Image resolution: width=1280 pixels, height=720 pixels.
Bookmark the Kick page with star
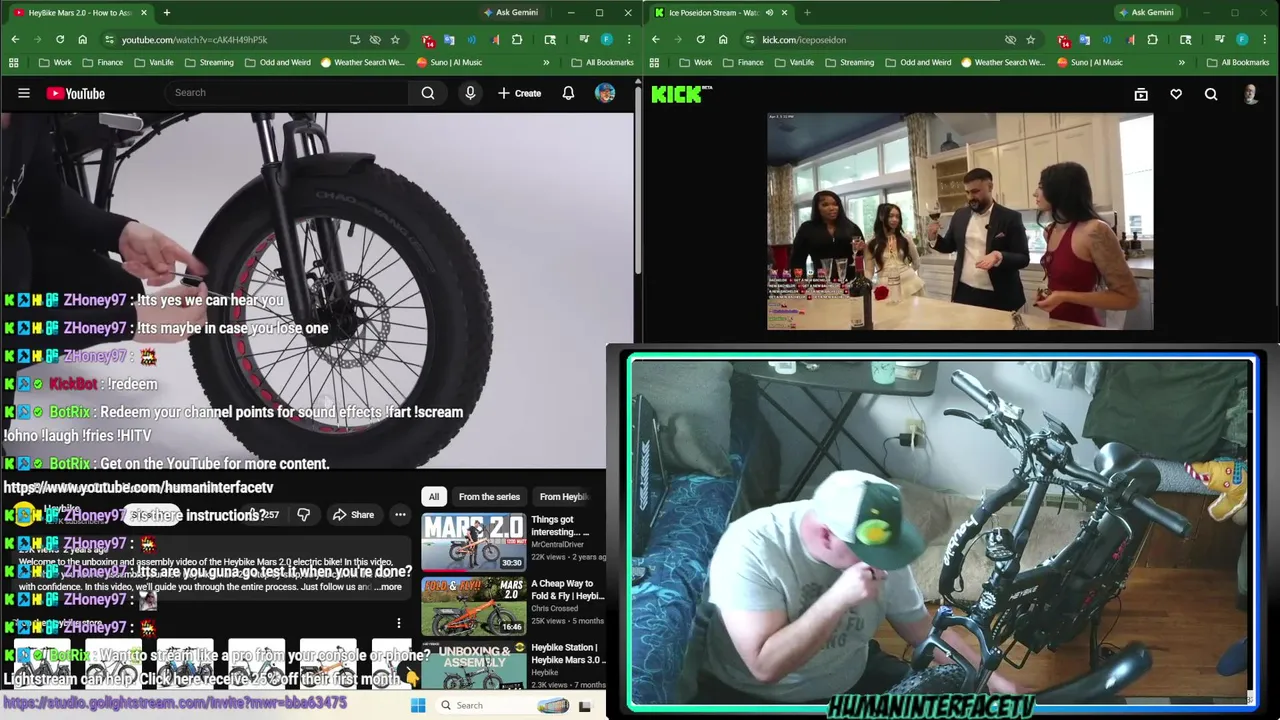click(1030, 39)
